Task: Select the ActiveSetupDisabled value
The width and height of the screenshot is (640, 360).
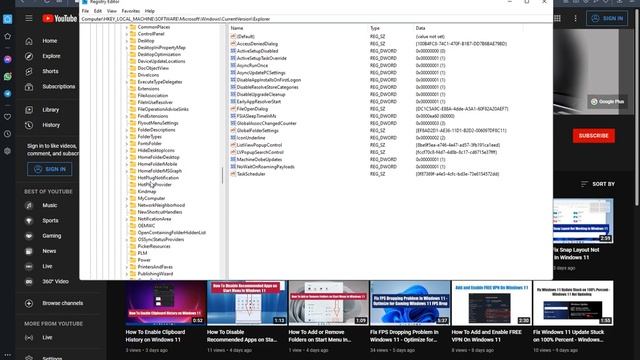Action: point(258,51)
